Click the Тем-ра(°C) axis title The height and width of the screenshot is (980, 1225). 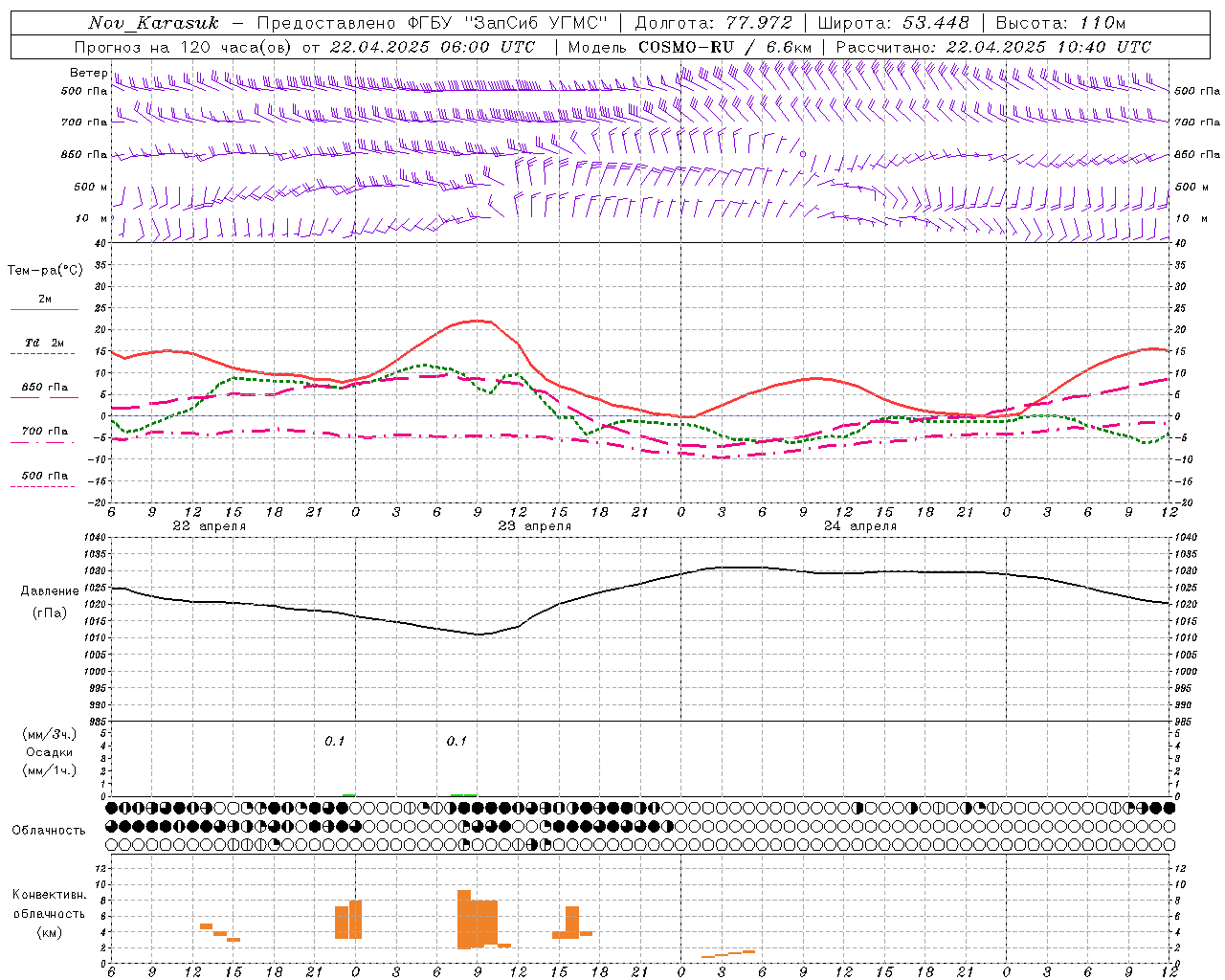click(x=45, y=271)
